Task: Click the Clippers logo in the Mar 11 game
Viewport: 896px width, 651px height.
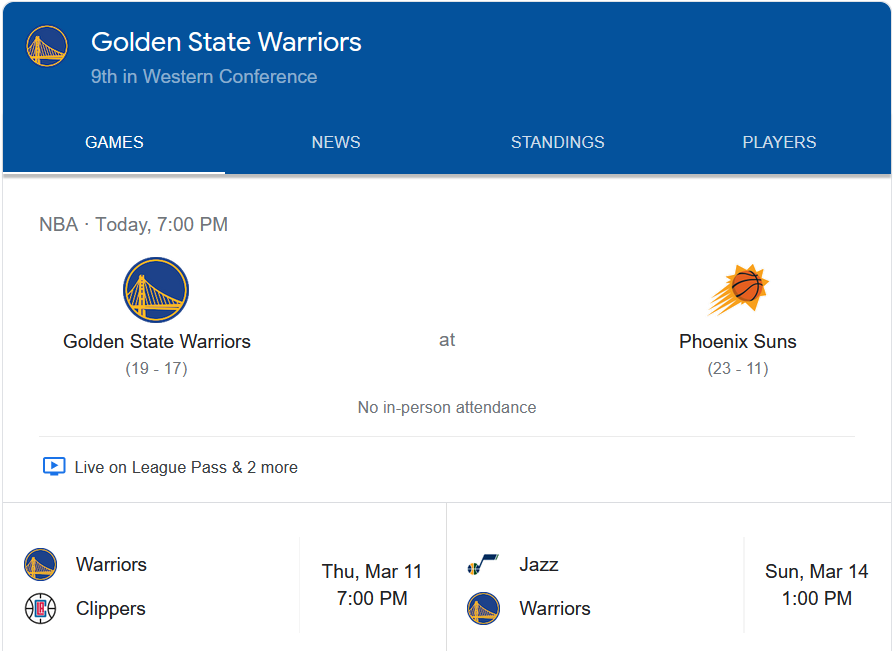Action: pyautogui.click(x=40, y=609)
